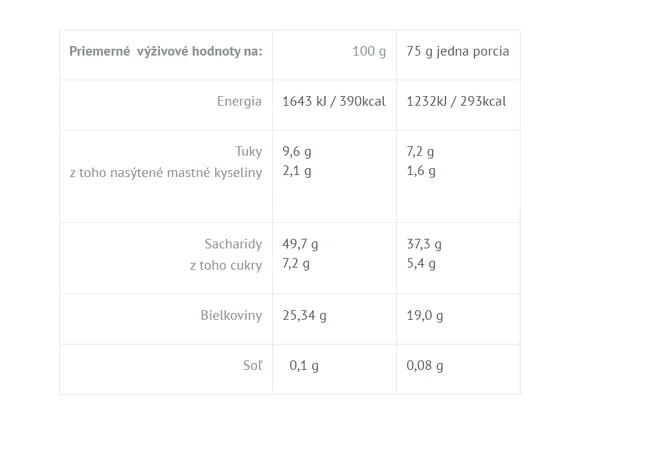Select the '75 g jedna porcia' header
This screenshot has height=466, width=660.
[458, 52]
